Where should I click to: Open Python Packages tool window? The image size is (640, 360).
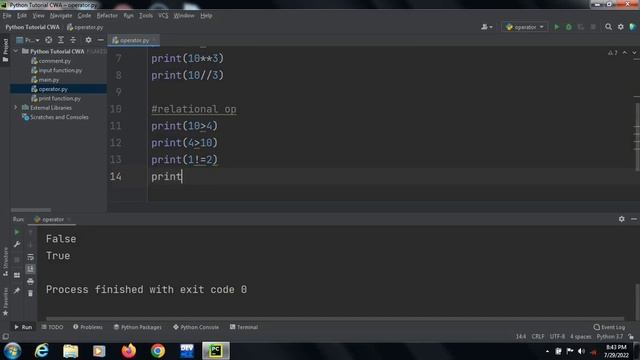coord(138,327)
